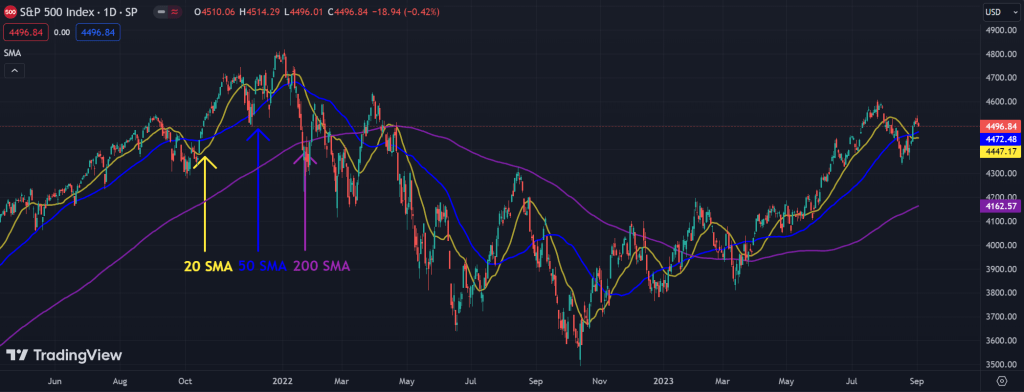Click the market status dash icon
The image size is (1024, 392).
161,12
